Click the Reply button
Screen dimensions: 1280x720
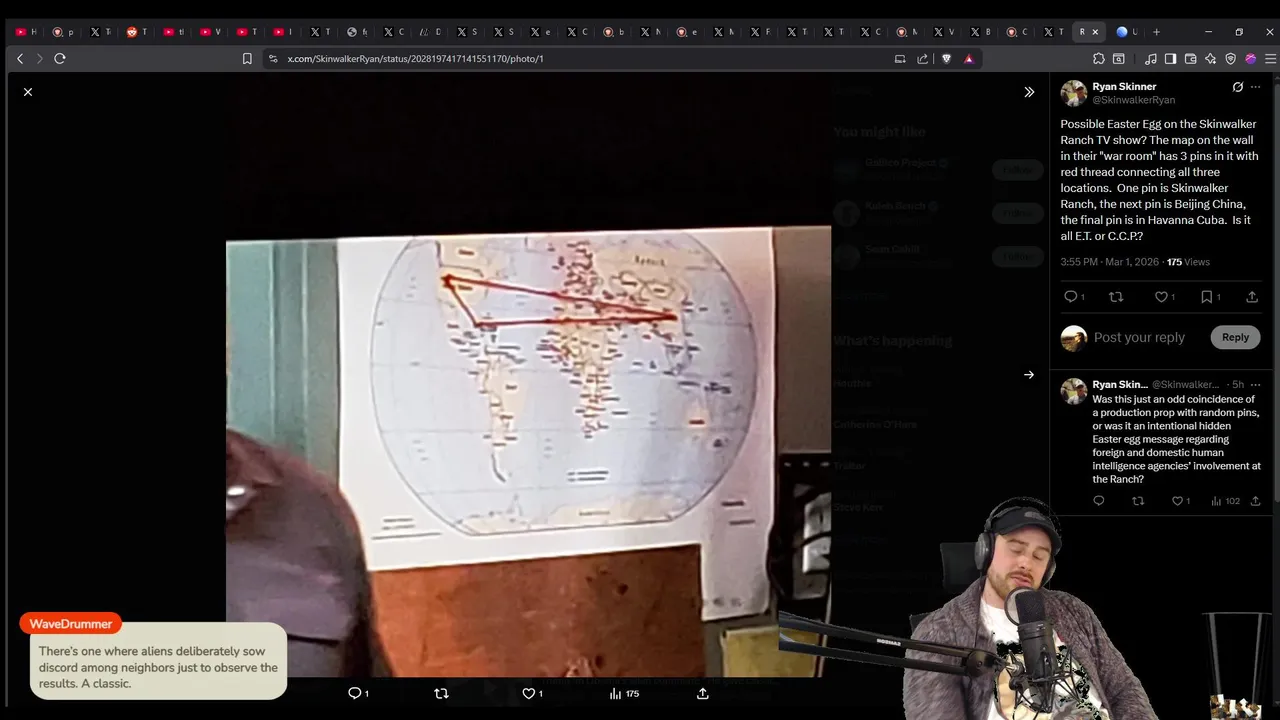pyautogui.click(x=1235, y=337)
